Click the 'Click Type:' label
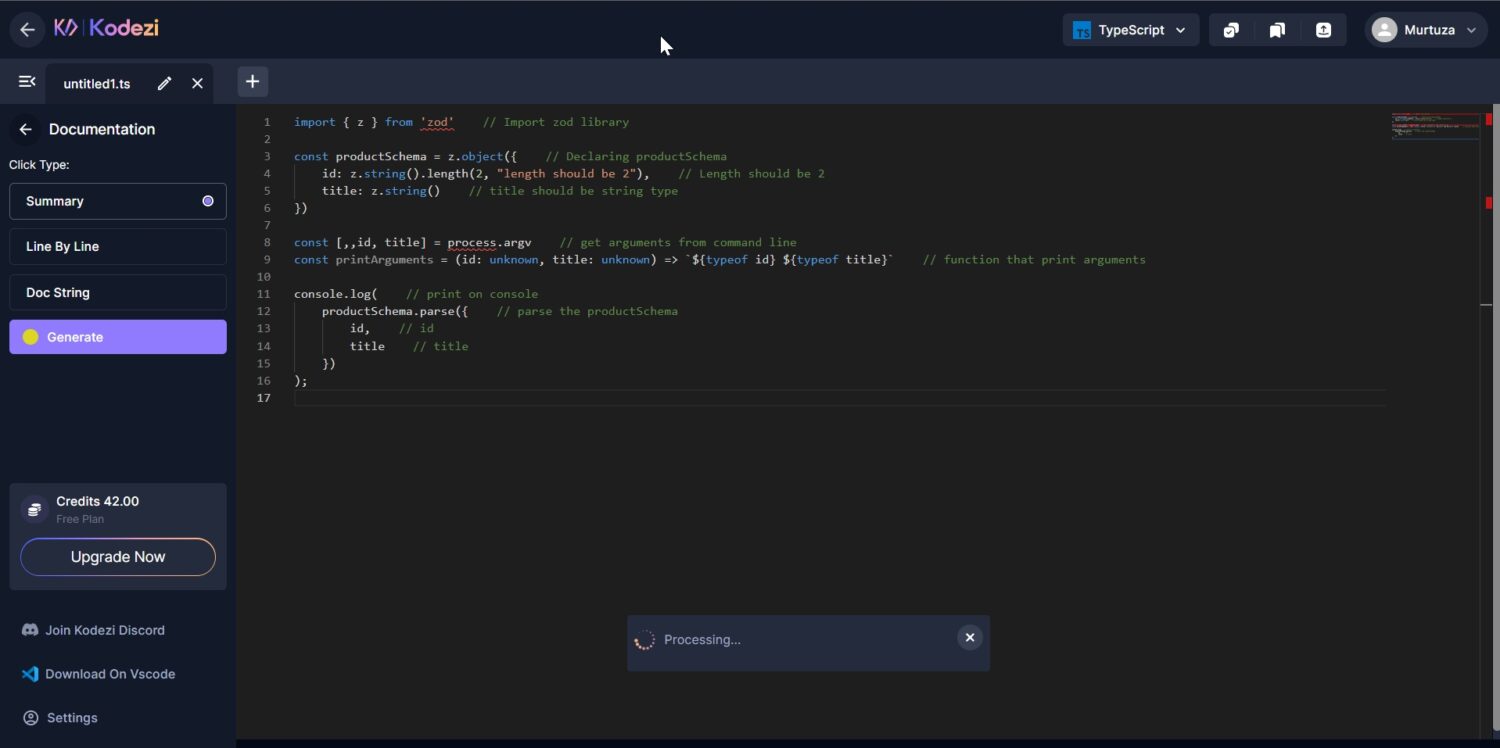Image resolution: width=1500 pixels, height=748 pixels. [x=39, y=165]
